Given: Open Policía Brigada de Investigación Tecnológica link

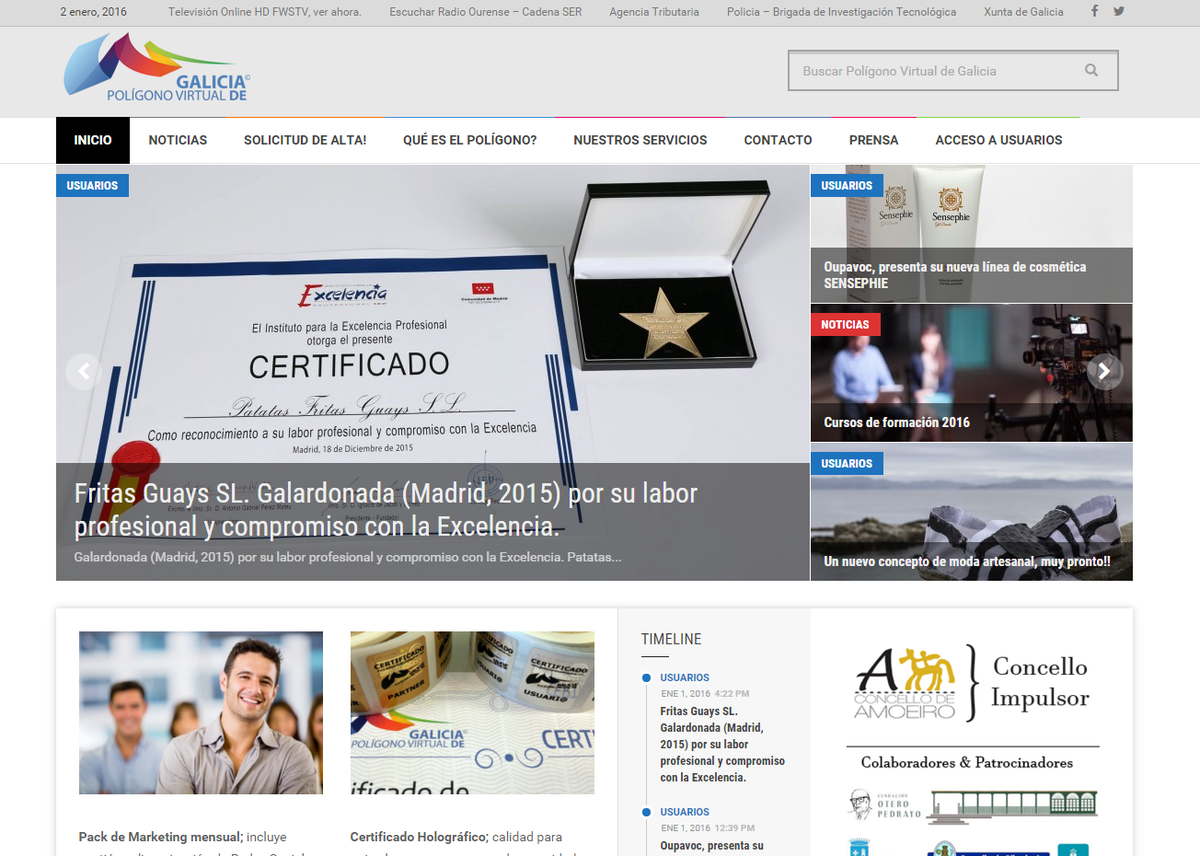Looking at the screenshot, I should click(x=841, y=12).
